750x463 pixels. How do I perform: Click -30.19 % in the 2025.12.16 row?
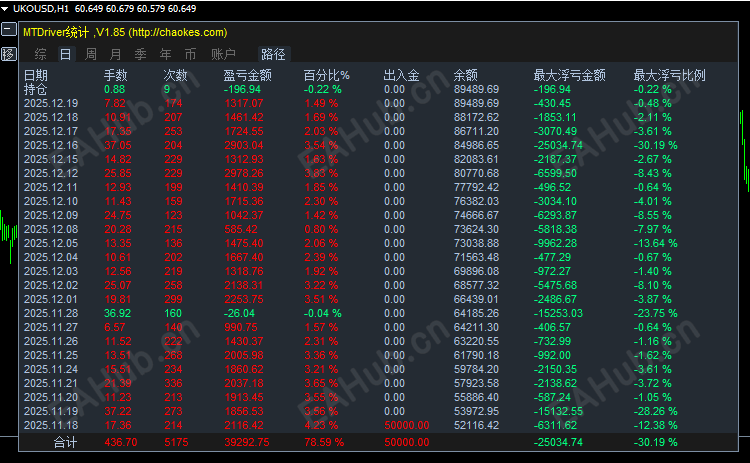(656, 145)
